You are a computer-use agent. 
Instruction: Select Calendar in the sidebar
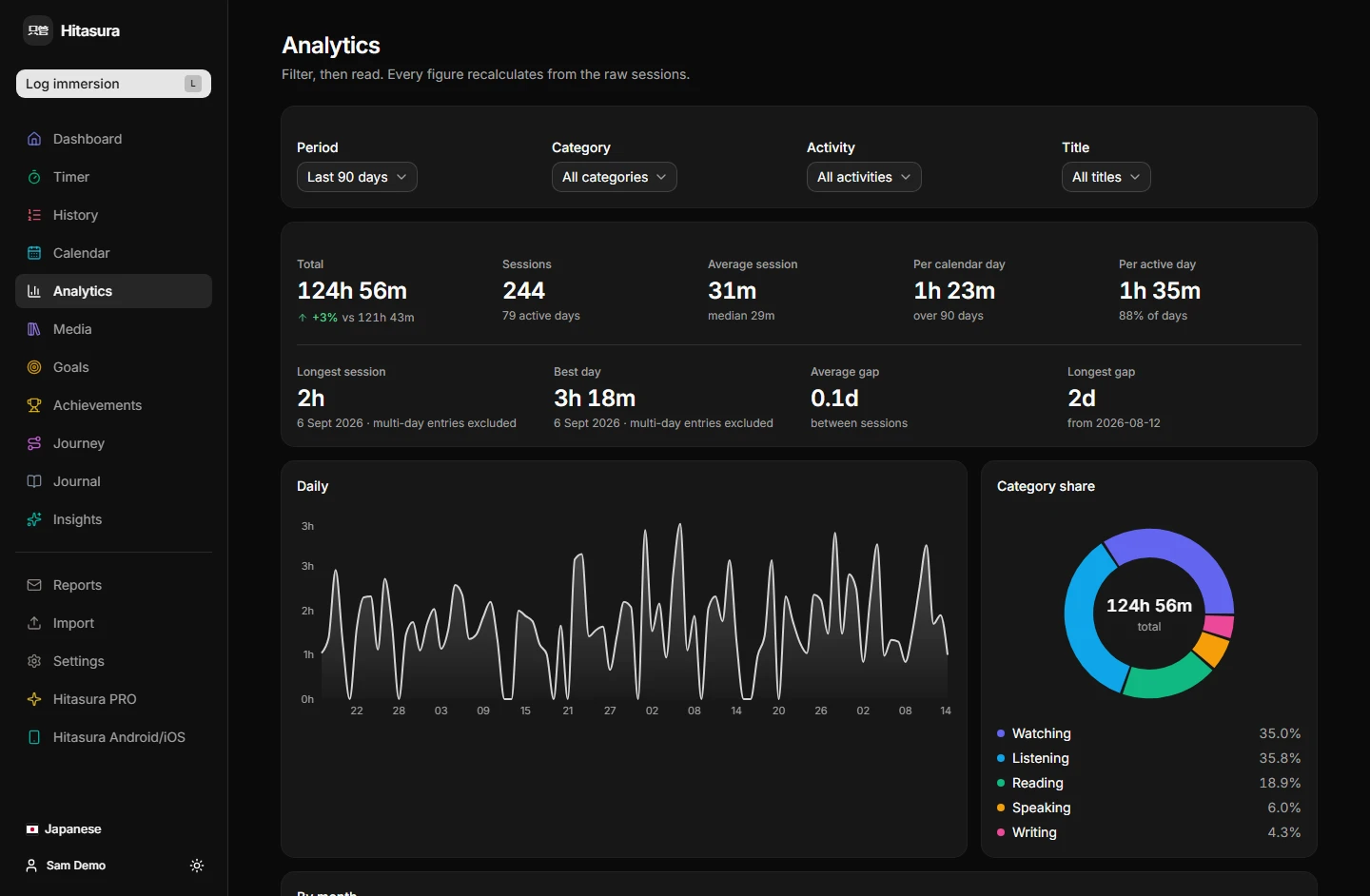[113, 253]
